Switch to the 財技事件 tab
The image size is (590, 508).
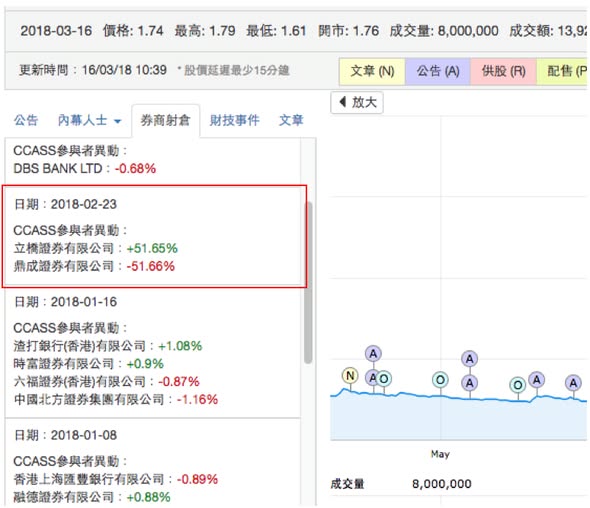(x=234, y=120)
